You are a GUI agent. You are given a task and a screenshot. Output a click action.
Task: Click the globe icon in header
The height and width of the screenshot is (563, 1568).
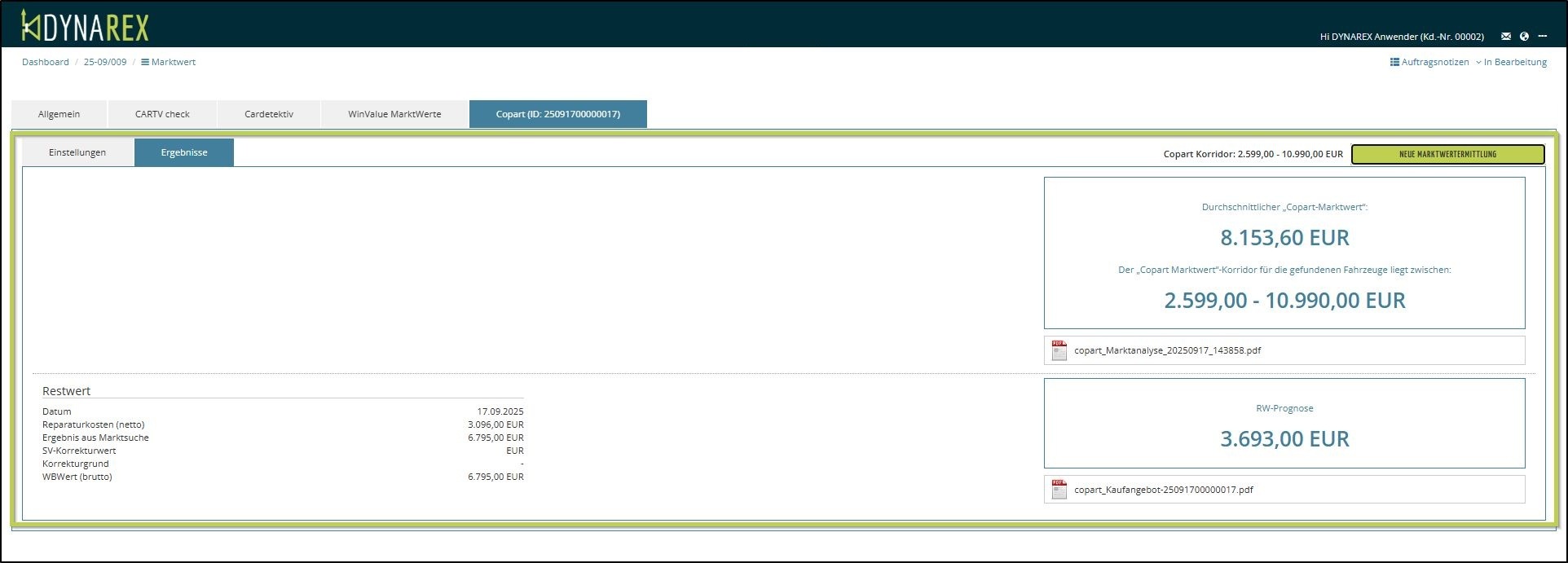(x=1524, y=37)
